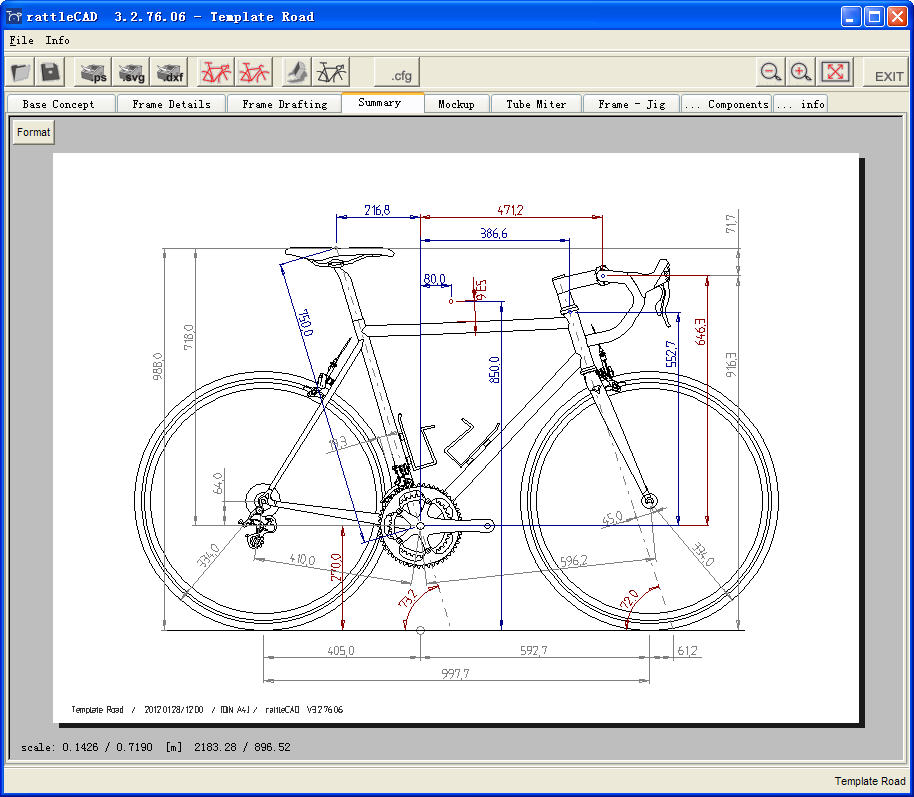Switch to the Base Concept tab
This screenshot has height=797, width=914.
tap(59, 104)
